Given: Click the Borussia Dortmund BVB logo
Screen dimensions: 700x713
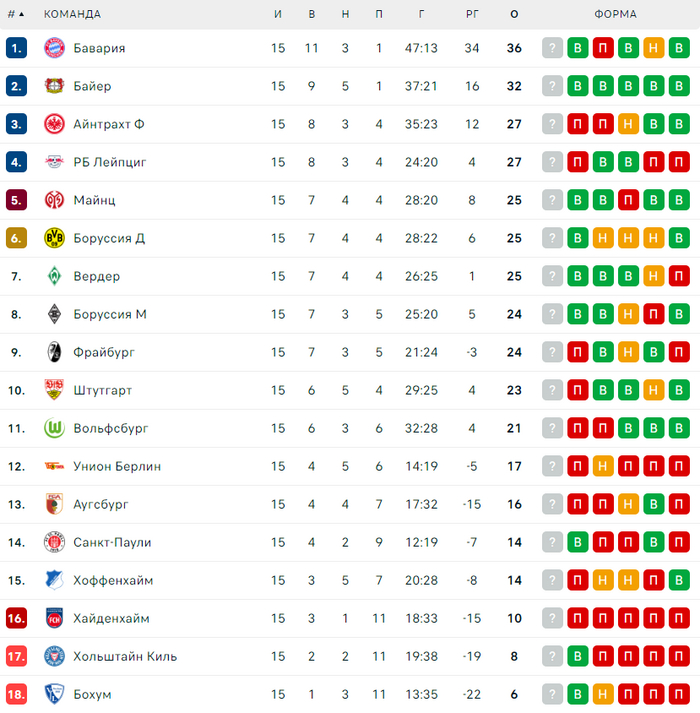Looking at the screenshot, I should 54,238.
